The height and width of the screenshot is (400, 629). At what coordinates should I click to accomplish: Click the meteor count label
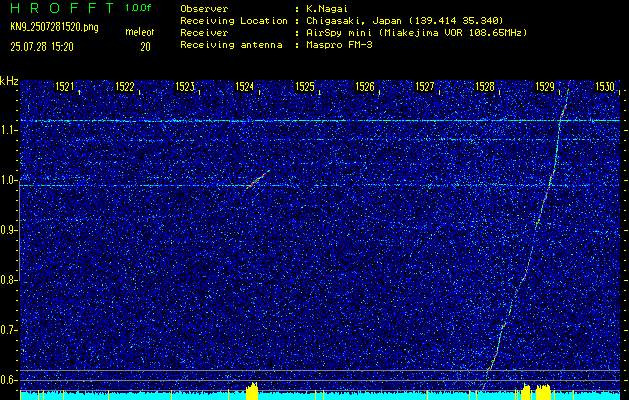tap(140, 32)
